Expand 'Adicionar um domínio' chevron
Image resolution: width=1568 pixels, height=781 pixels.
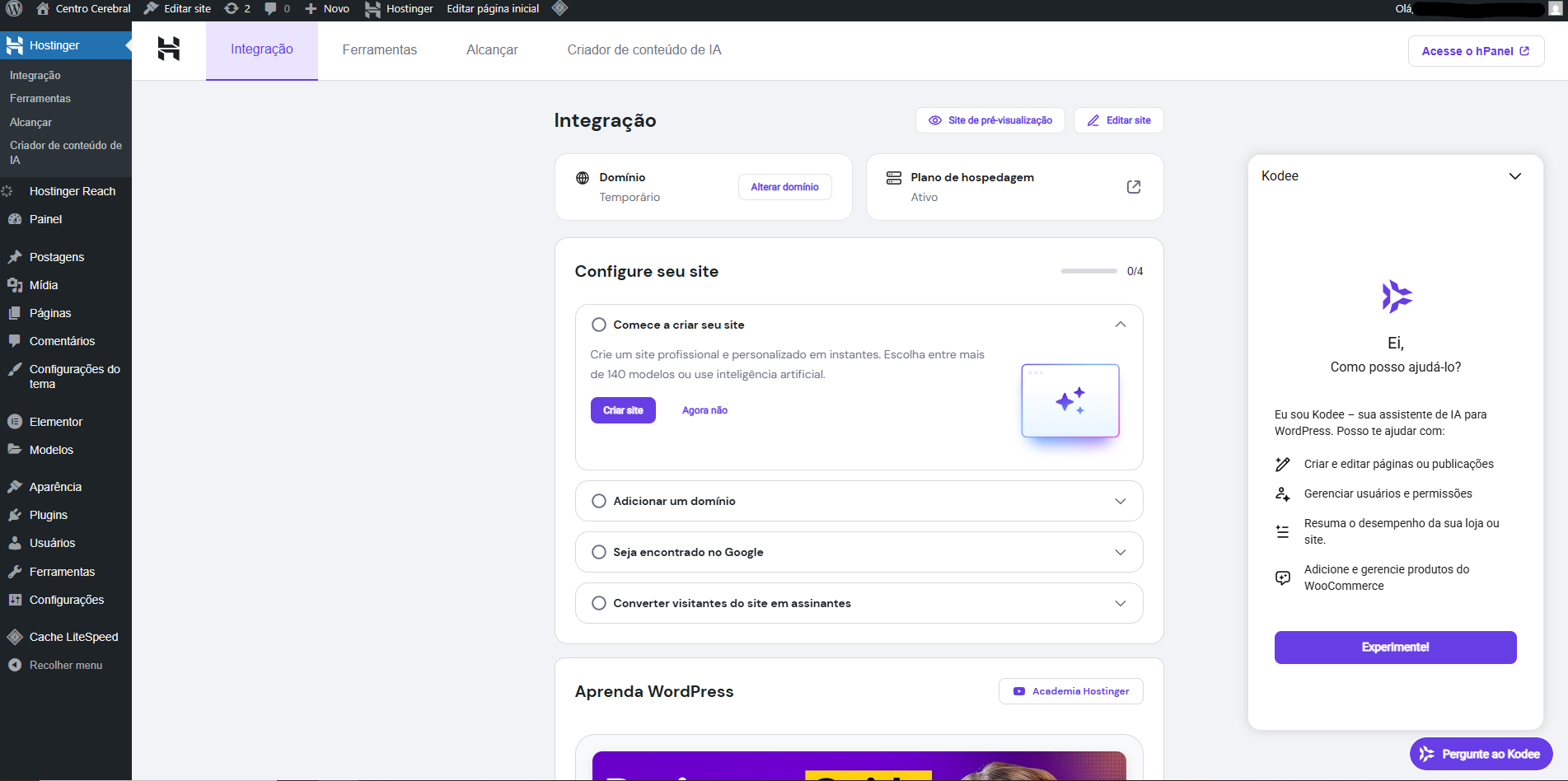pyautogui.click(x=1121, y=501)
